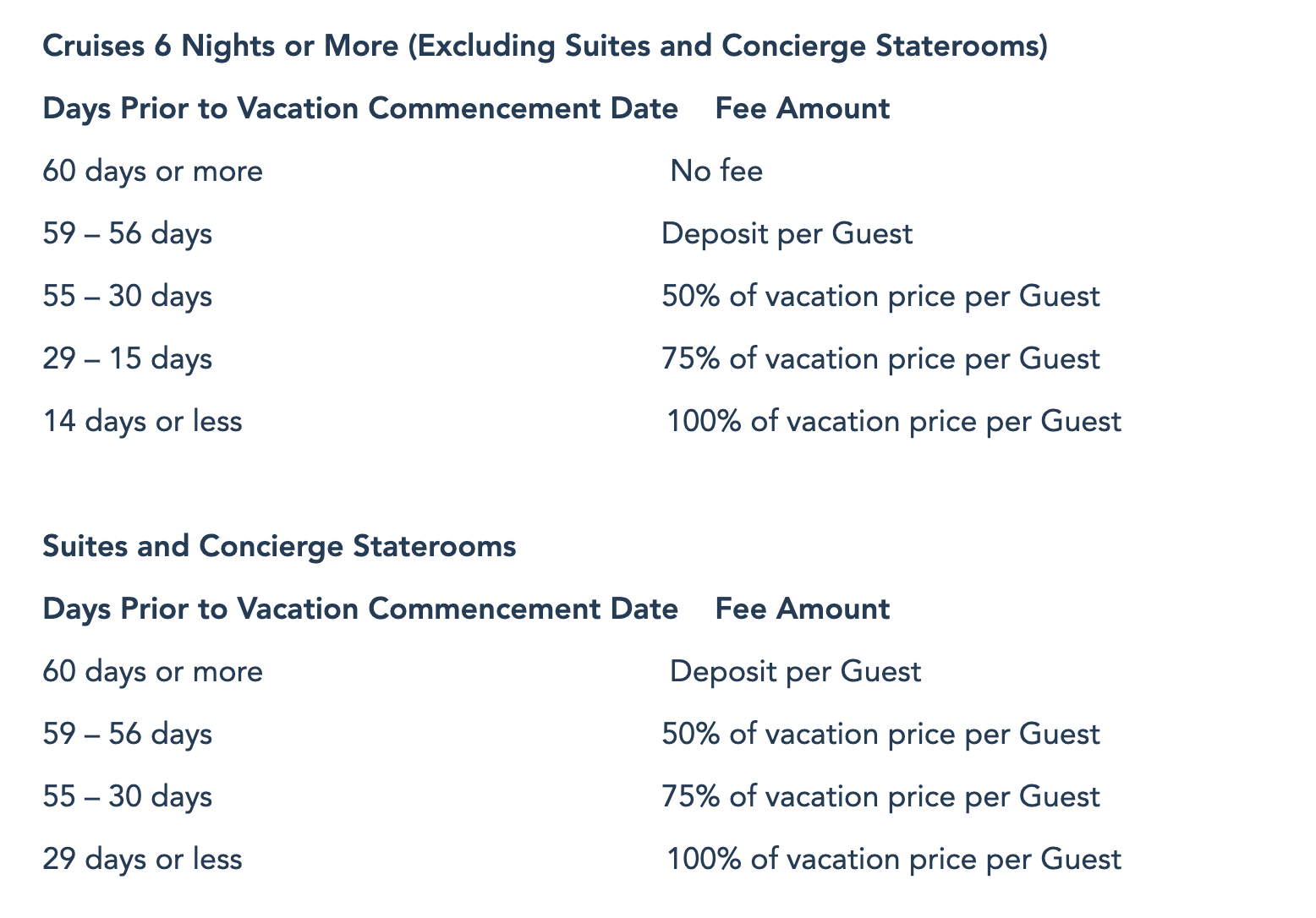
Task: Click "60 days or more" beside "No fee"
Action: pyautogui.click(x=153, y=172)
